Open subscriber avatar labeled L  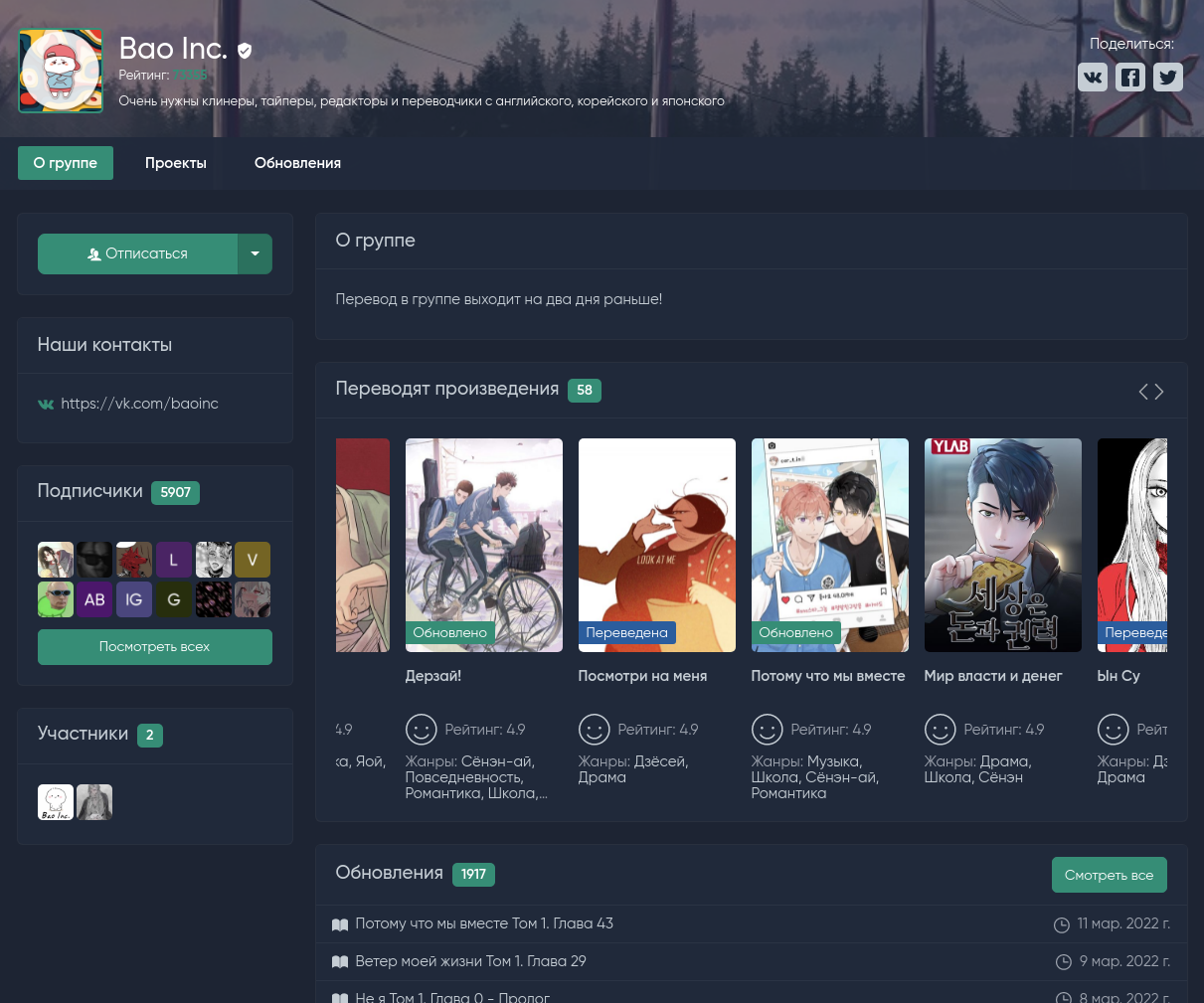click(x=173, y=560)
